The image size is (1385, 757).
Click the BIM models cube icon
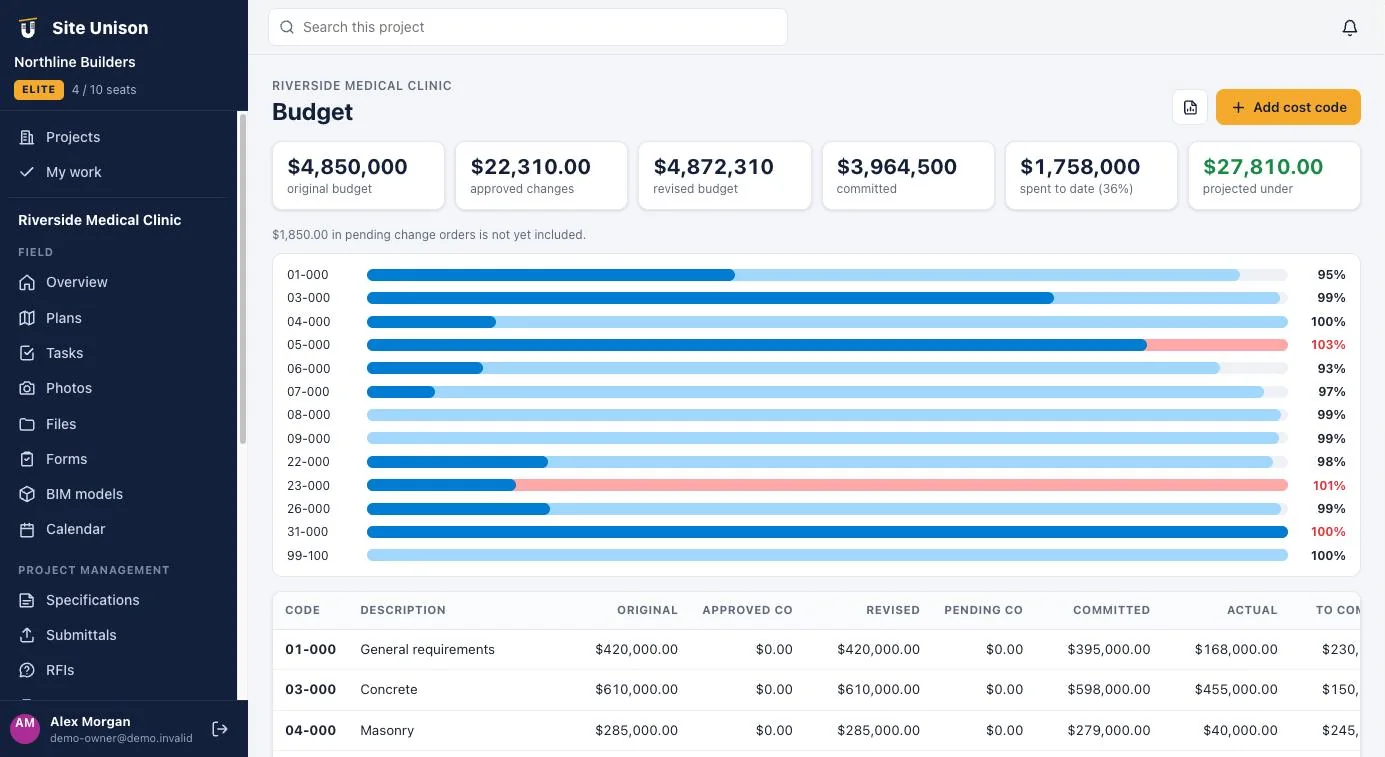pos(27,494)
